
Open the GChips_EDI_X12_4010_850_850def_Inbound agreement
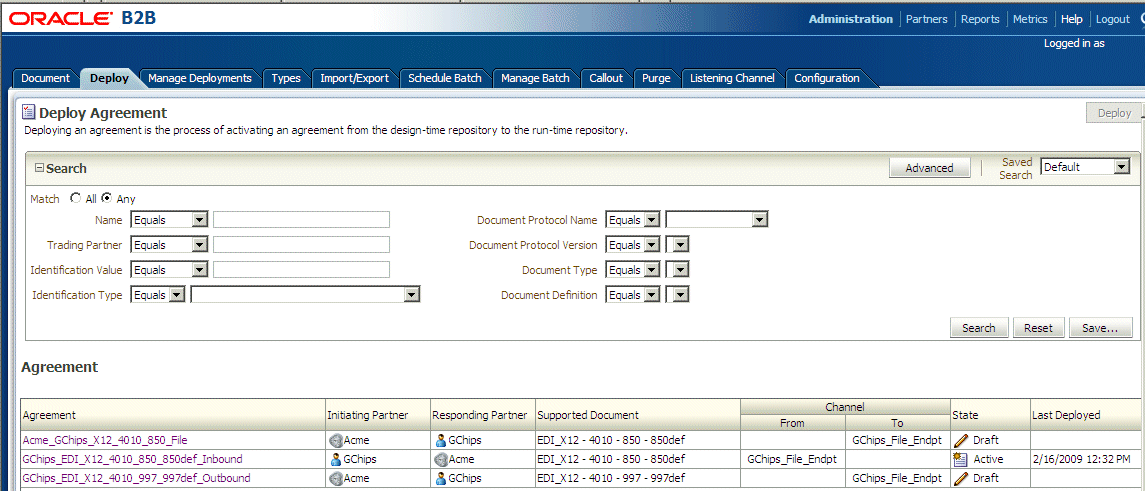point(133,460)
